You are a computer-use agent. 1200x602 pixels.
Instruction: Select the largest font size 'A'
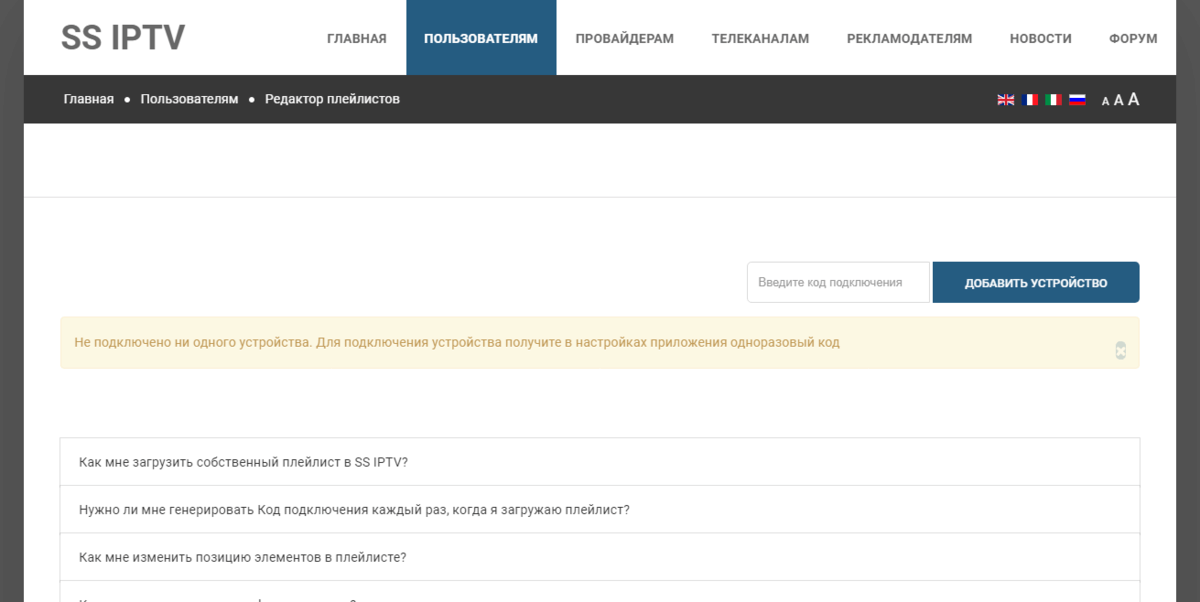pos(1133,99)
